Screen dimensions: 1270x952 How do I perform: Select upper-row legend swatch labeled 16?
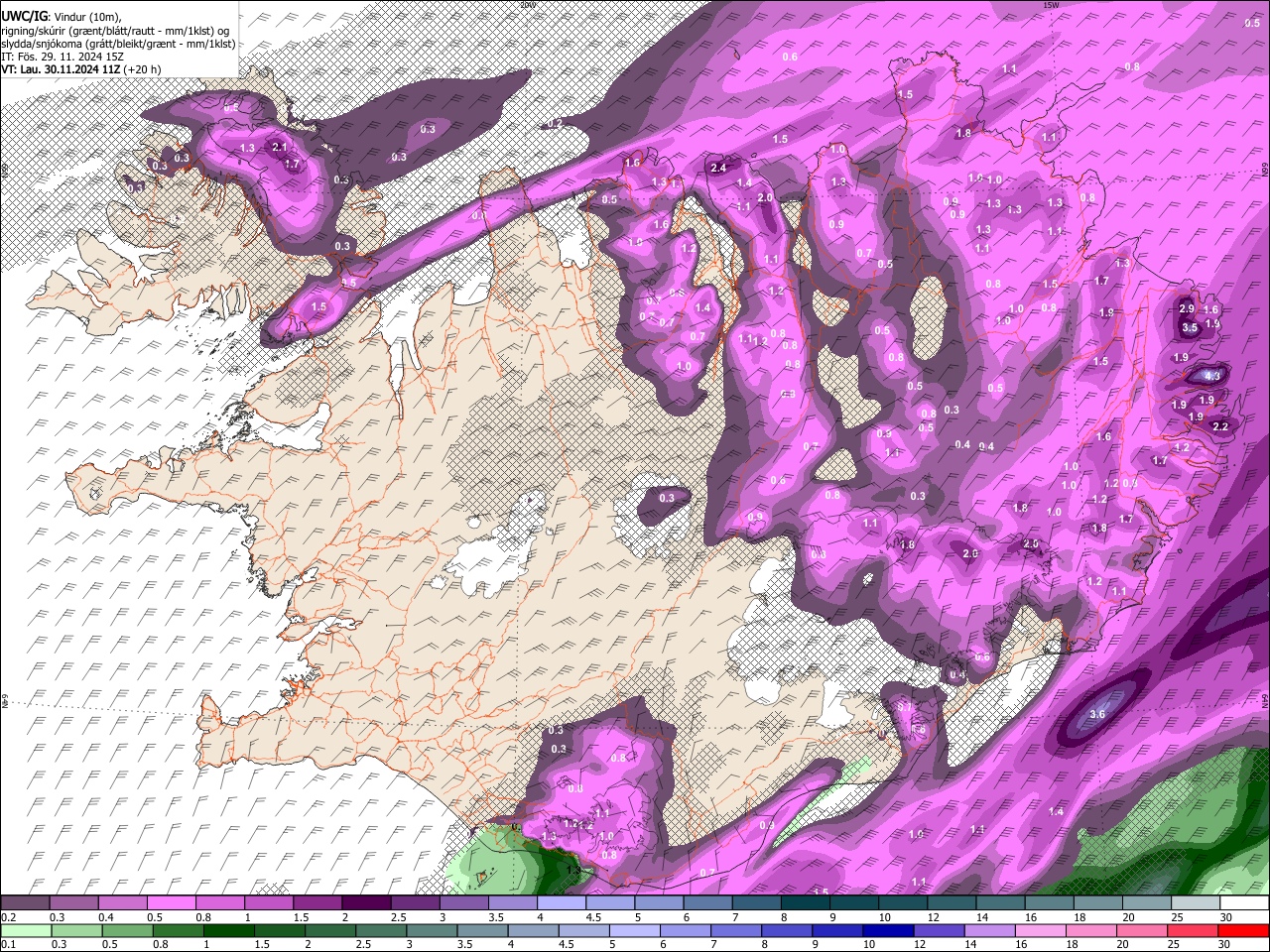(1050, 903)
